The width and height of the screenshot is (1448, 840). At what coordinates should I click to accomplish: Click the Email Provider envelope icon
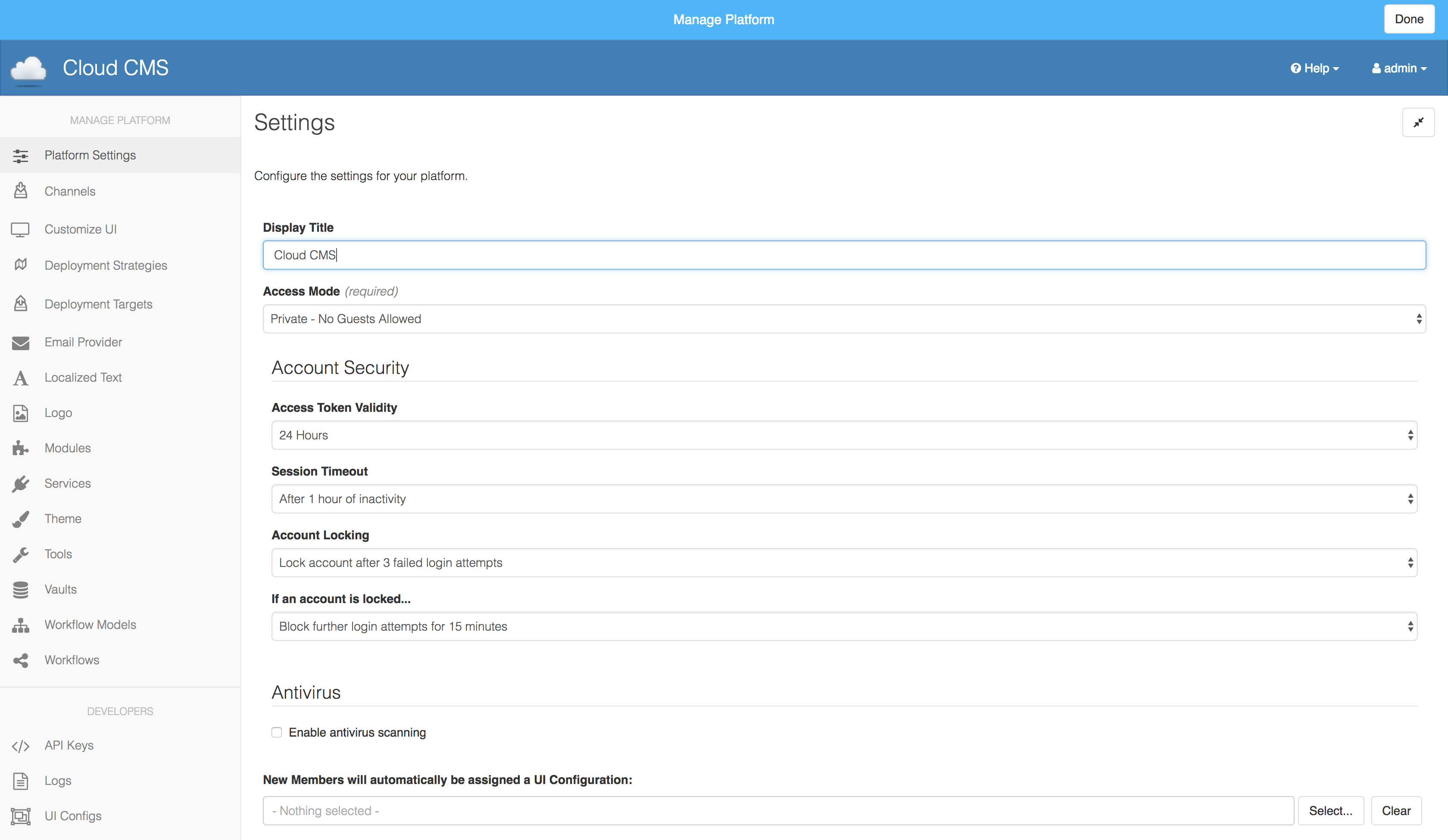pyautogui.click(x=21, y=342)
